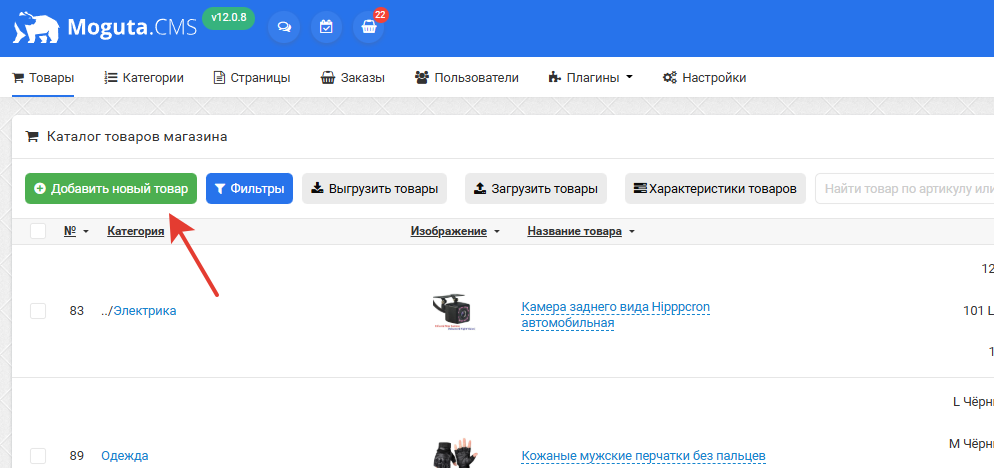Open the Фильтры filter button

[249, 188]
